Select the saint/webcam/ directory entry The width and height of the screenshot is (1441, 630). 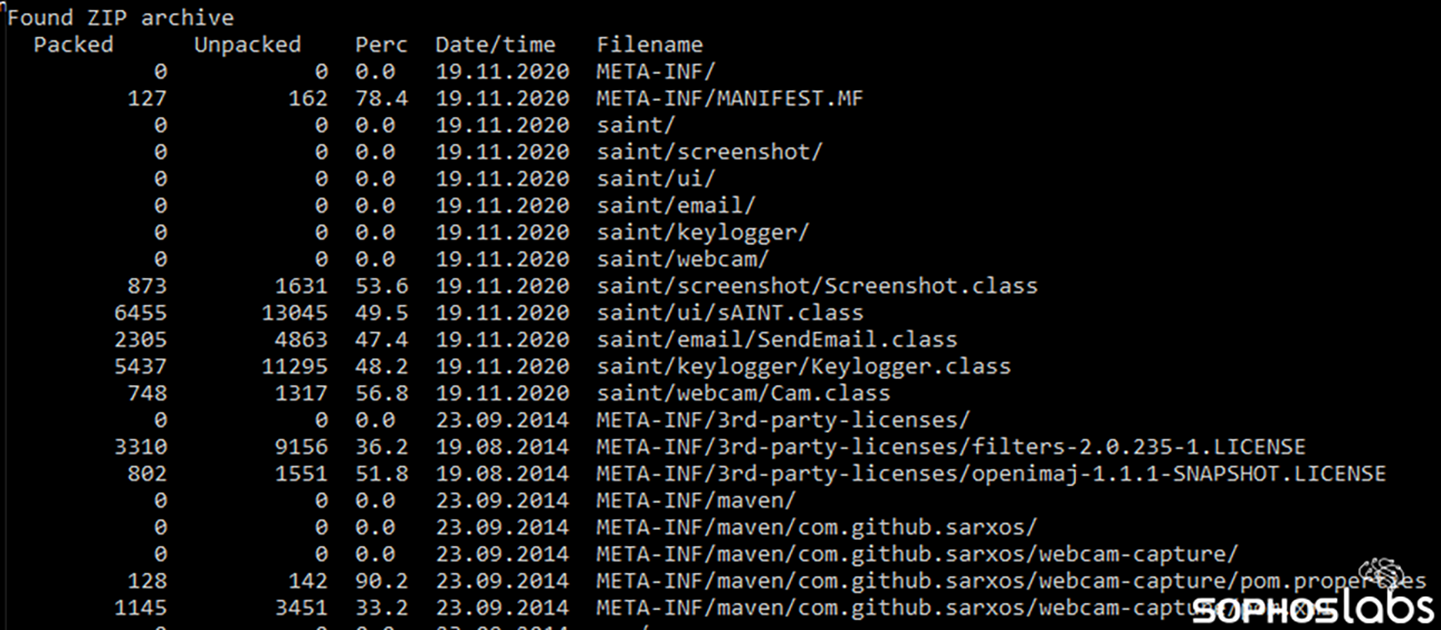tap(682, 260)
